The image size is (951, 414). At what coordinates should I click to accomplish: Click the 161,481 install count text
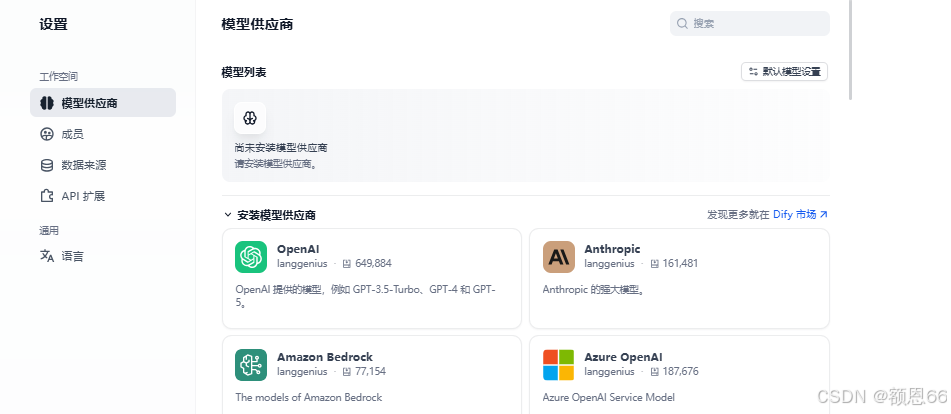tap(680, 264)
